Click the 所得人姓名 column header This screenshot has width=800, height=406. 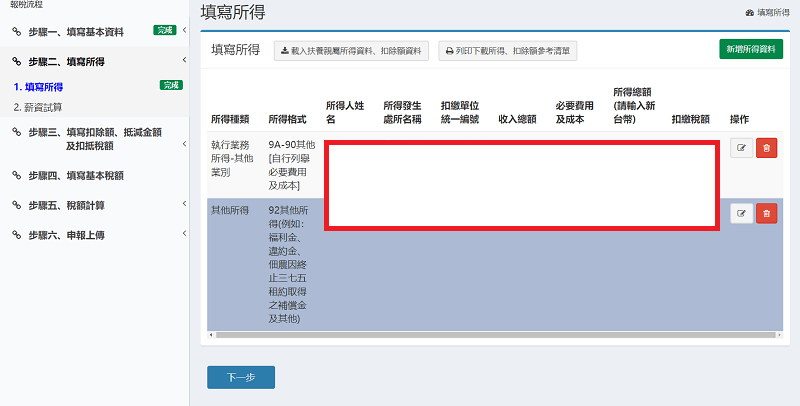pos(345,112)
